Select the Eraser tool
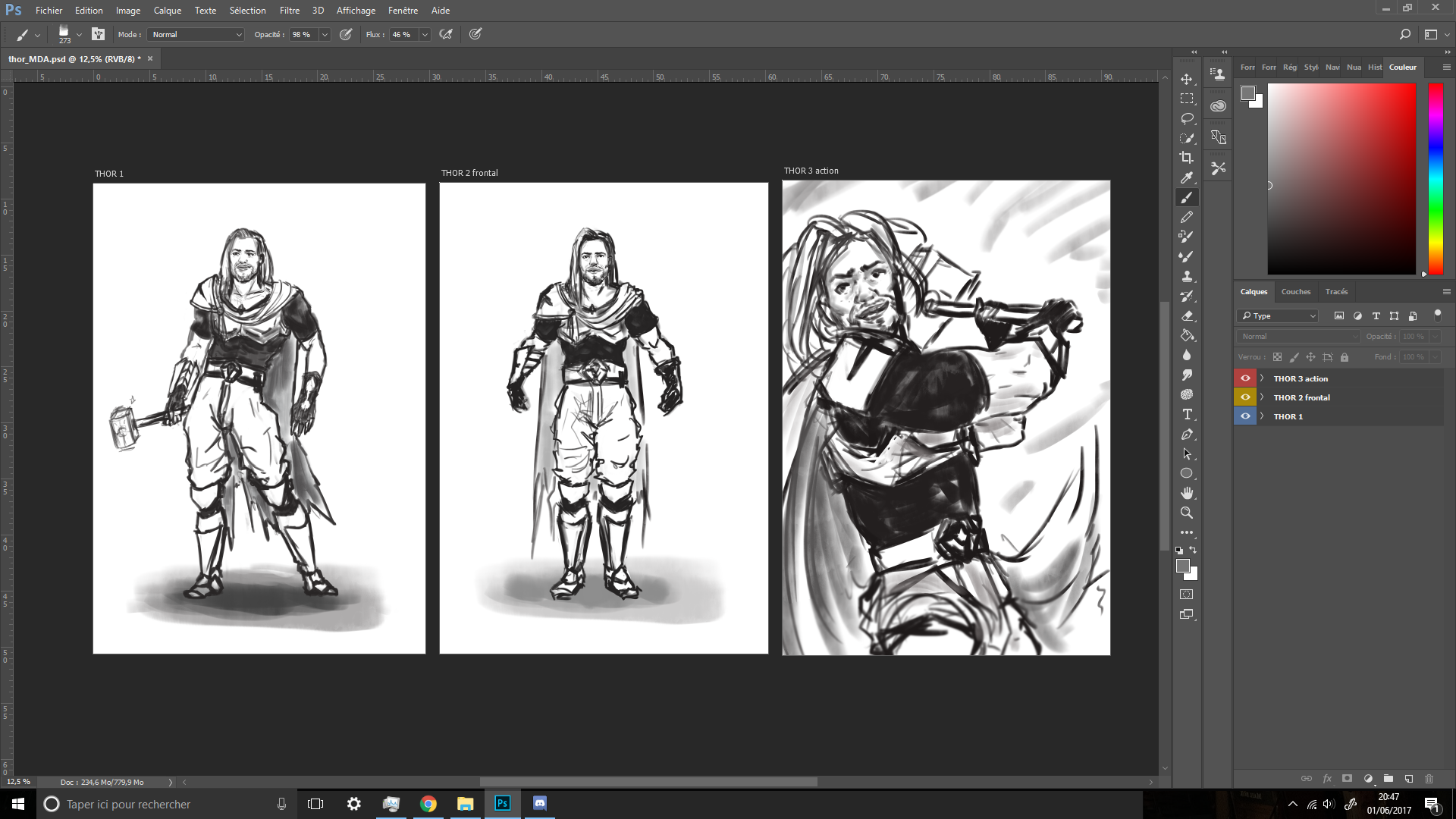 point(1187,315)
